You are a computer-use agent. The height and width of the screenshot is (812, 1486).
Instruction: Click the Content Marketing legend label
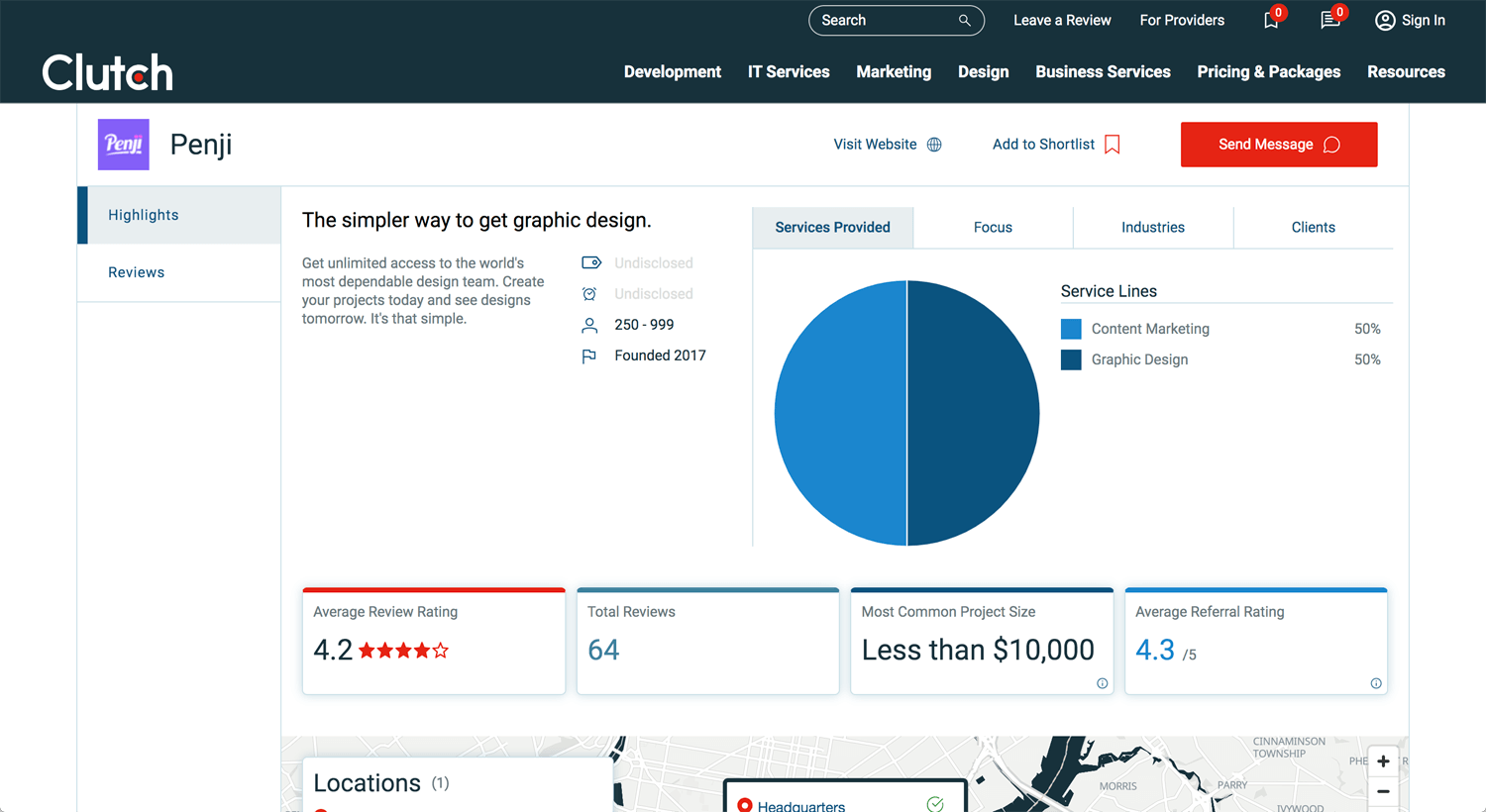[x=1150, y=329]
